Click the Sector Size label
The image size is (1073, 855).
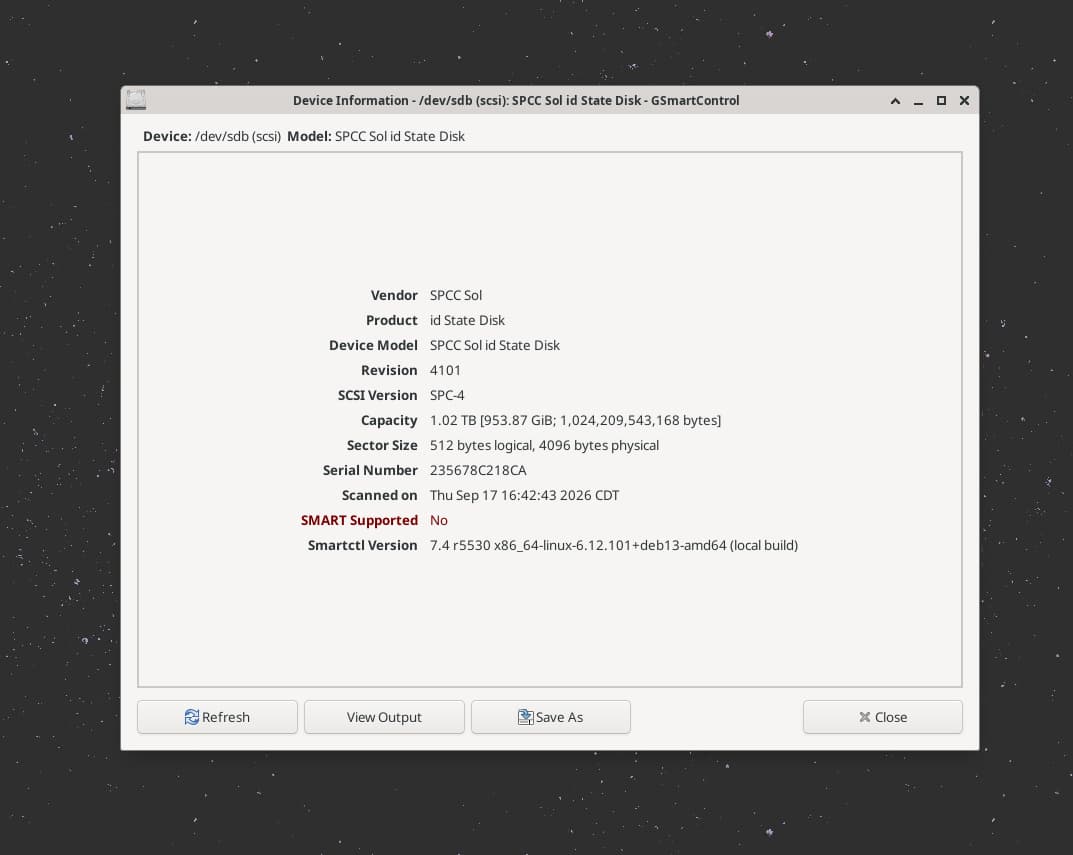(383, 445)
